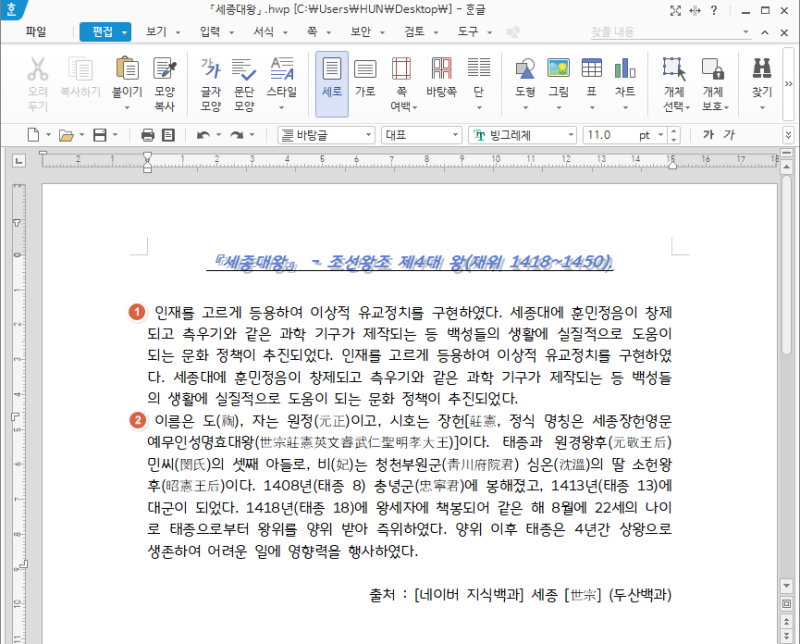Go to the previous page with the double up arrow
Image resolution: width=800 pixels, height=644 pixels.
click(786, 621)
